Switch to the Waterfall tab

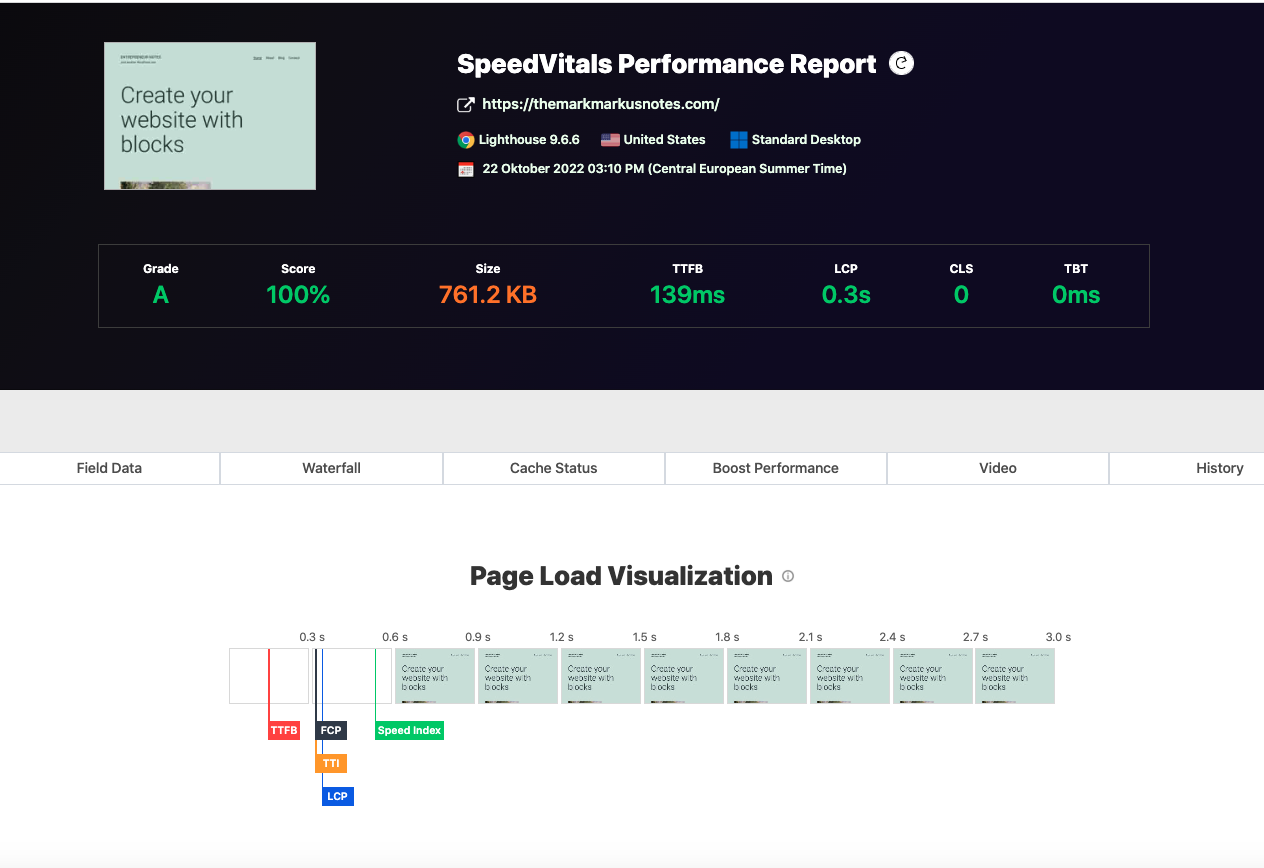point(331,468)
